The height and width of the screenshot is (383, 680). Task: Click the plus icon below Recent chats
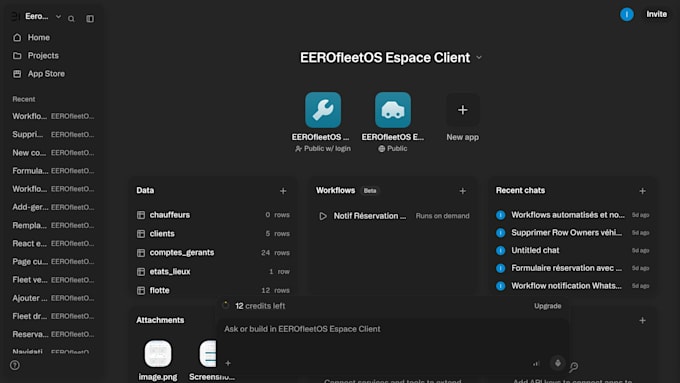642,321
